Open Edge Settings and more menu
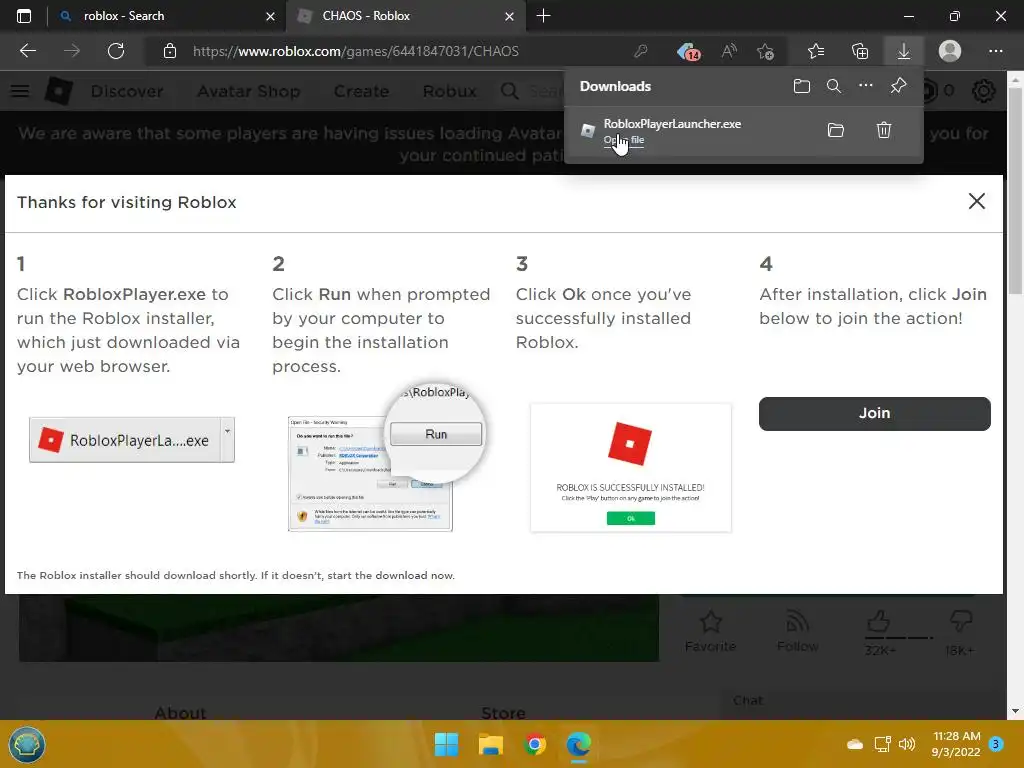 point(995,51)
